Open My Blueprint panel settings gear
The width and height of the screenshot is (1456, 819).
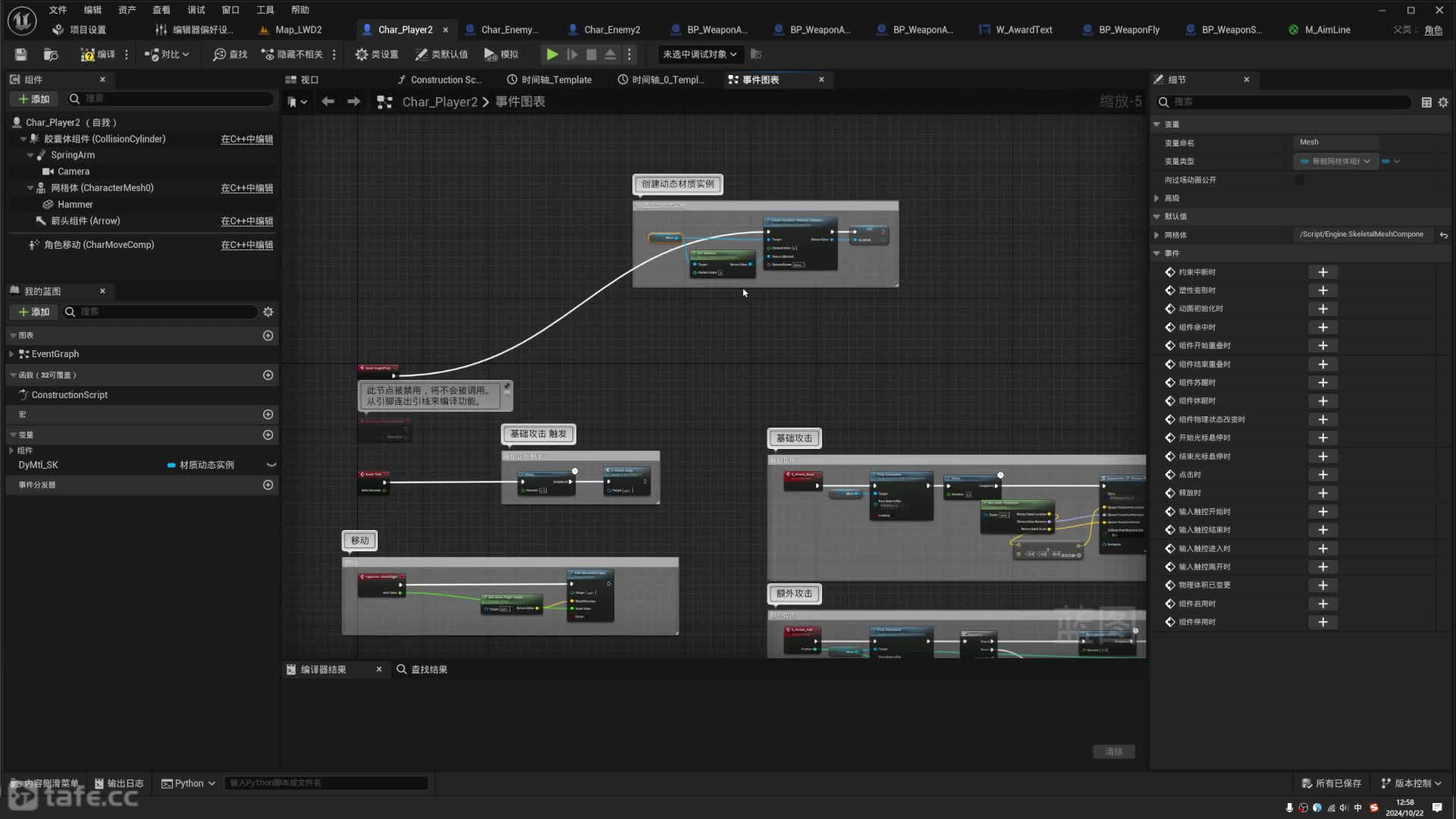(x=268, y=312)
